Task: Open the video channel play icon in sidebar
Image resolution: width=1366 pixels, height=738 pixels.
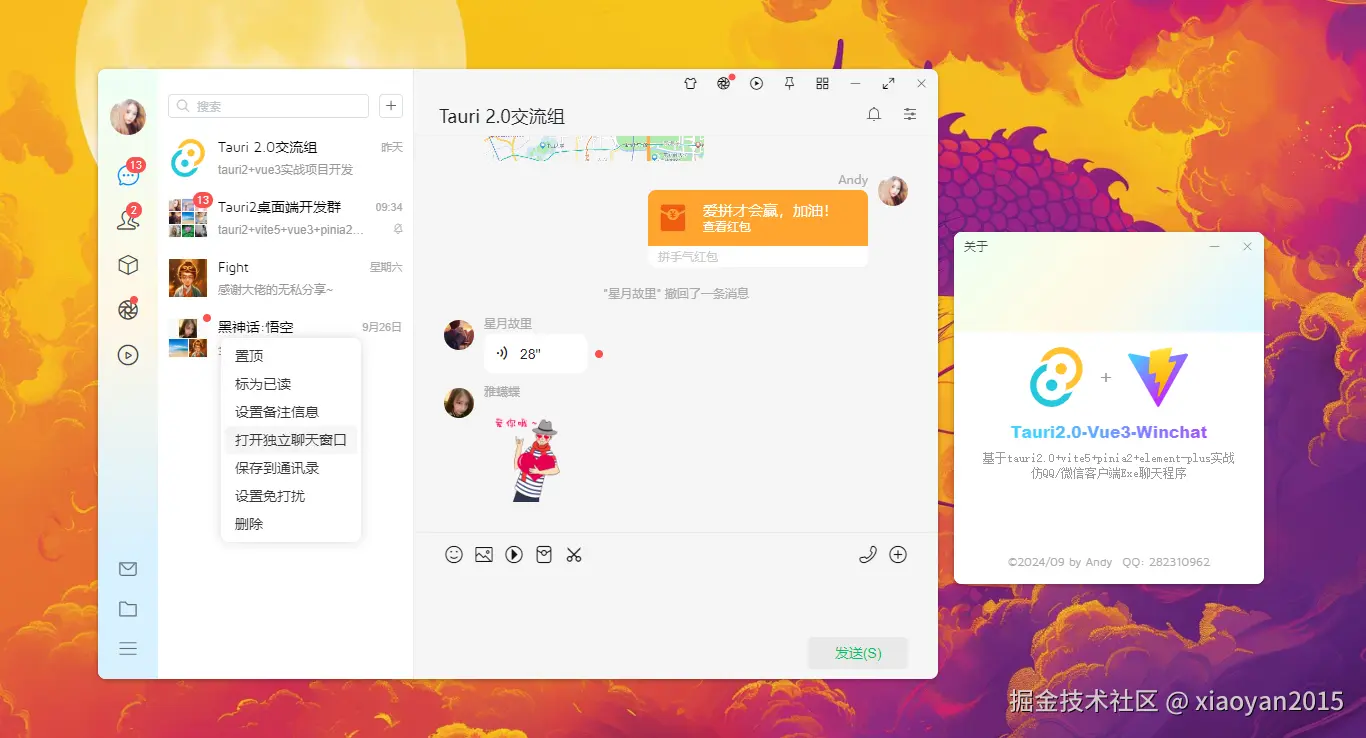Action: (128, 355)
